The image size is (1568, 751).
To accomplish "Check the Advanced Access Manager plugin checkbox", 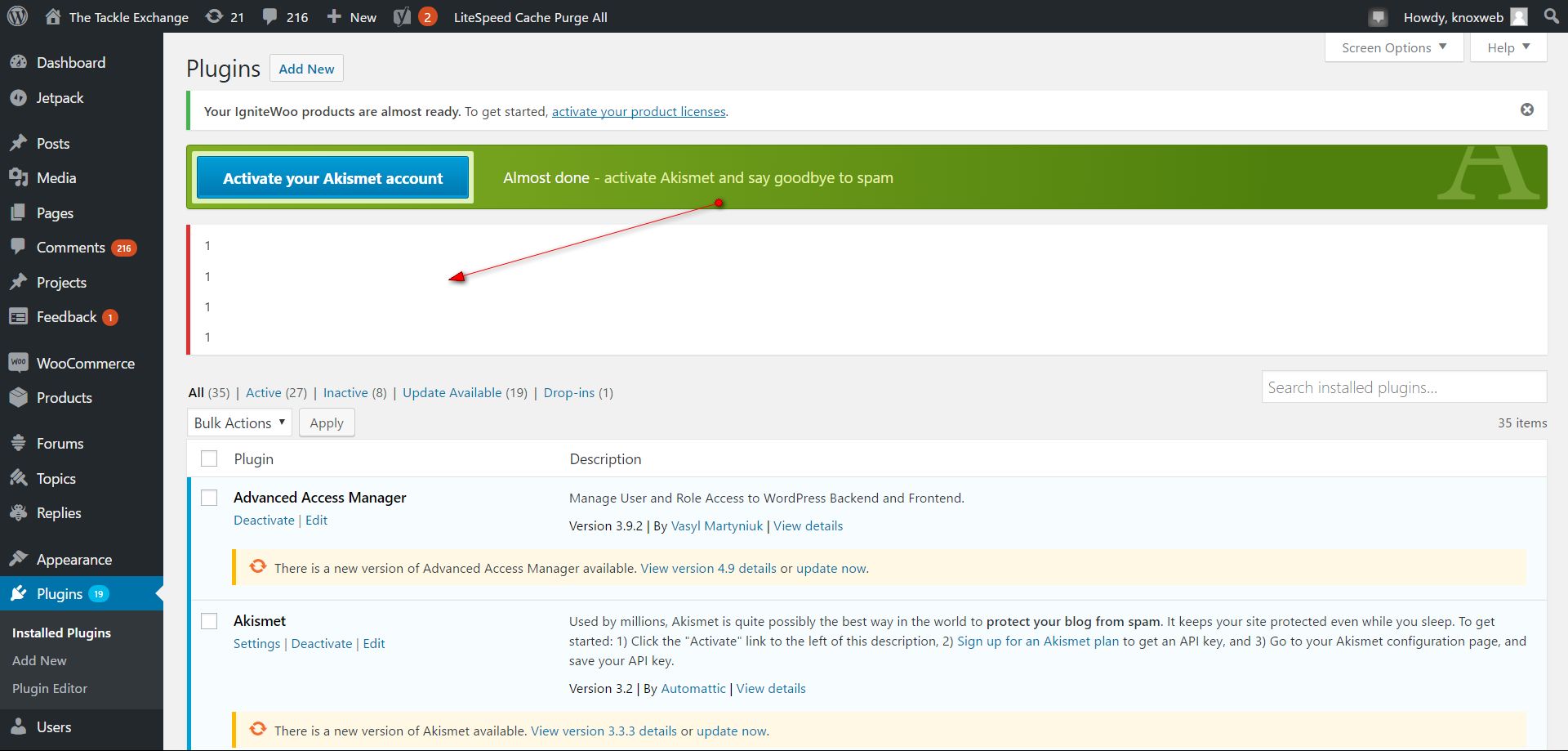I will [x=209, y=498].
